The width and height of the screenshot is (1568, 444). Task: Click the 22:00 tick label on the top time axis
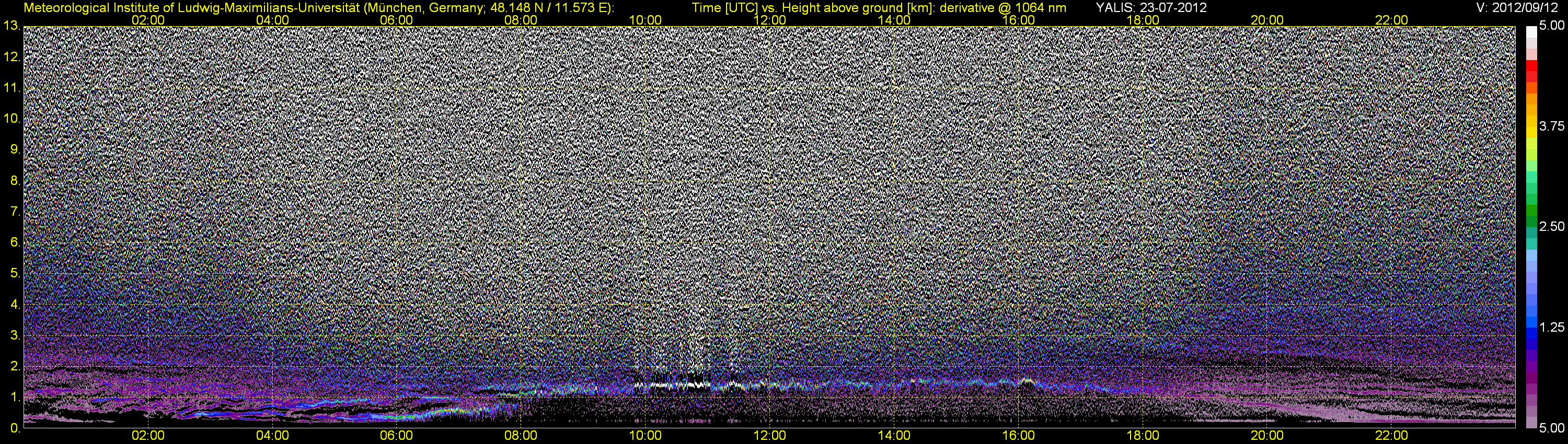pyautogui.click(x=1391, y=20)
